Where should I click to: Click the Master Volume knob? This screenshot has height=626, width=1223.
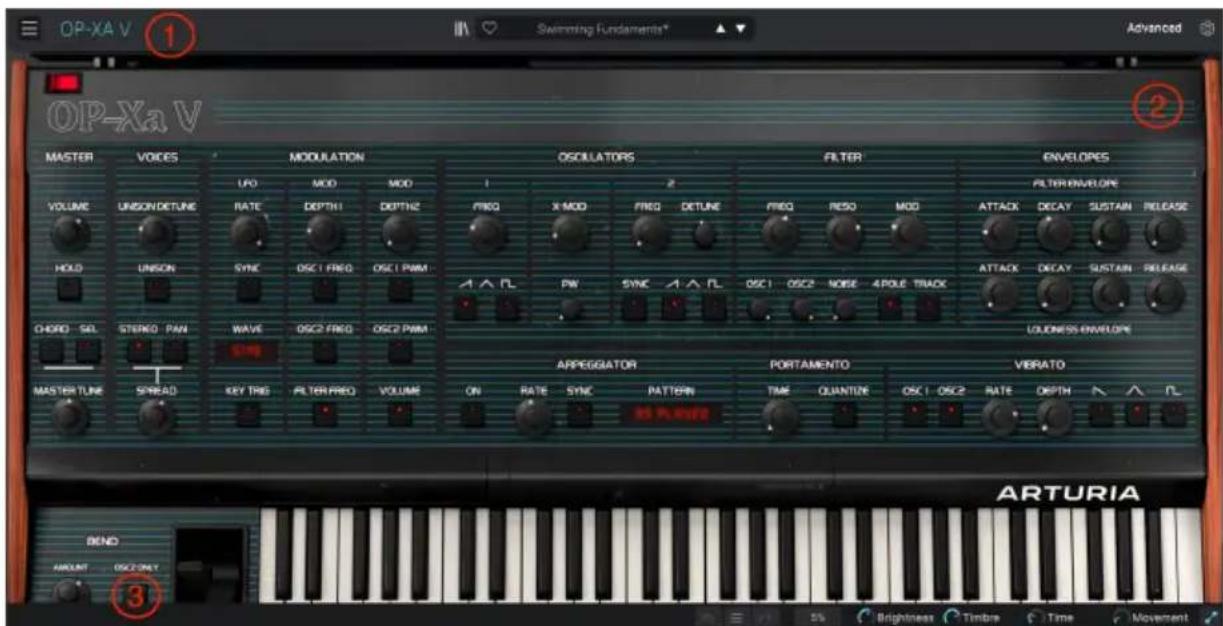[69, 234]
